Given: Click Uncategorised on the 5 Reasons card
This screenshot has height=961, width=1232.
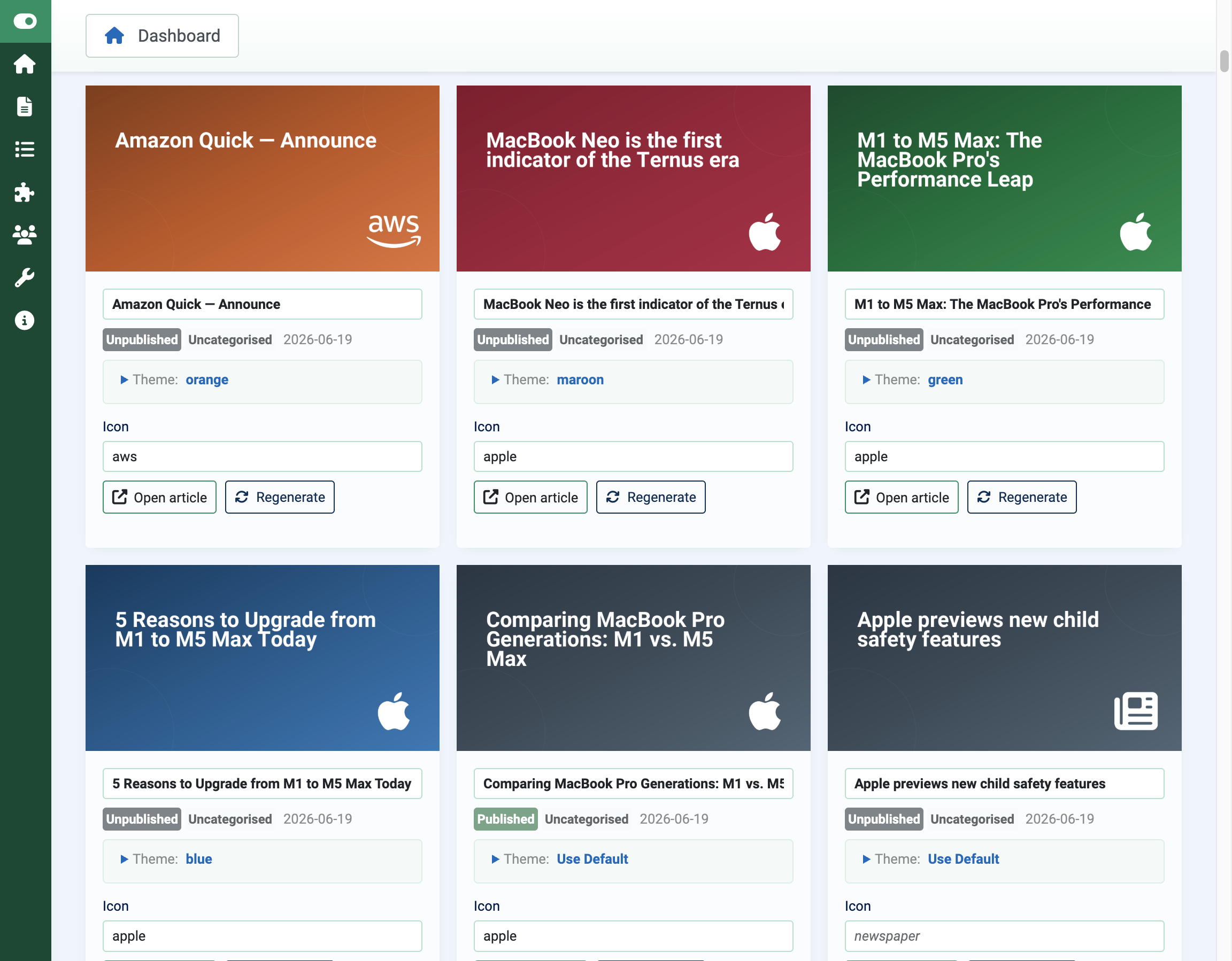Looking at the screenshot, I should 230,819.
